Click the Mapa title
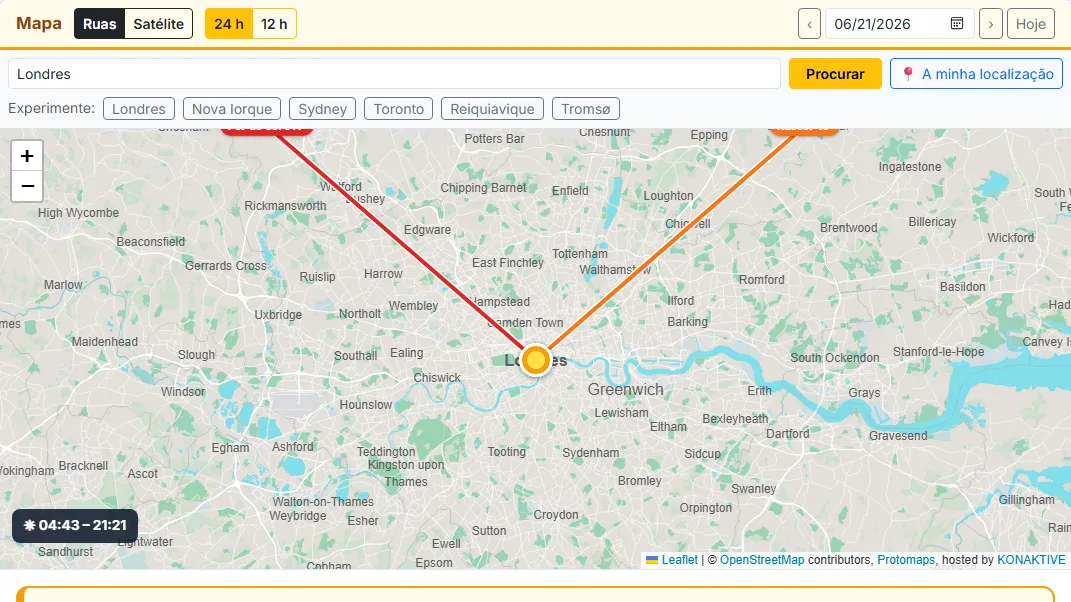Image resolution: width=1071 pixels, height=602 pixels. (x=39, y=23)
